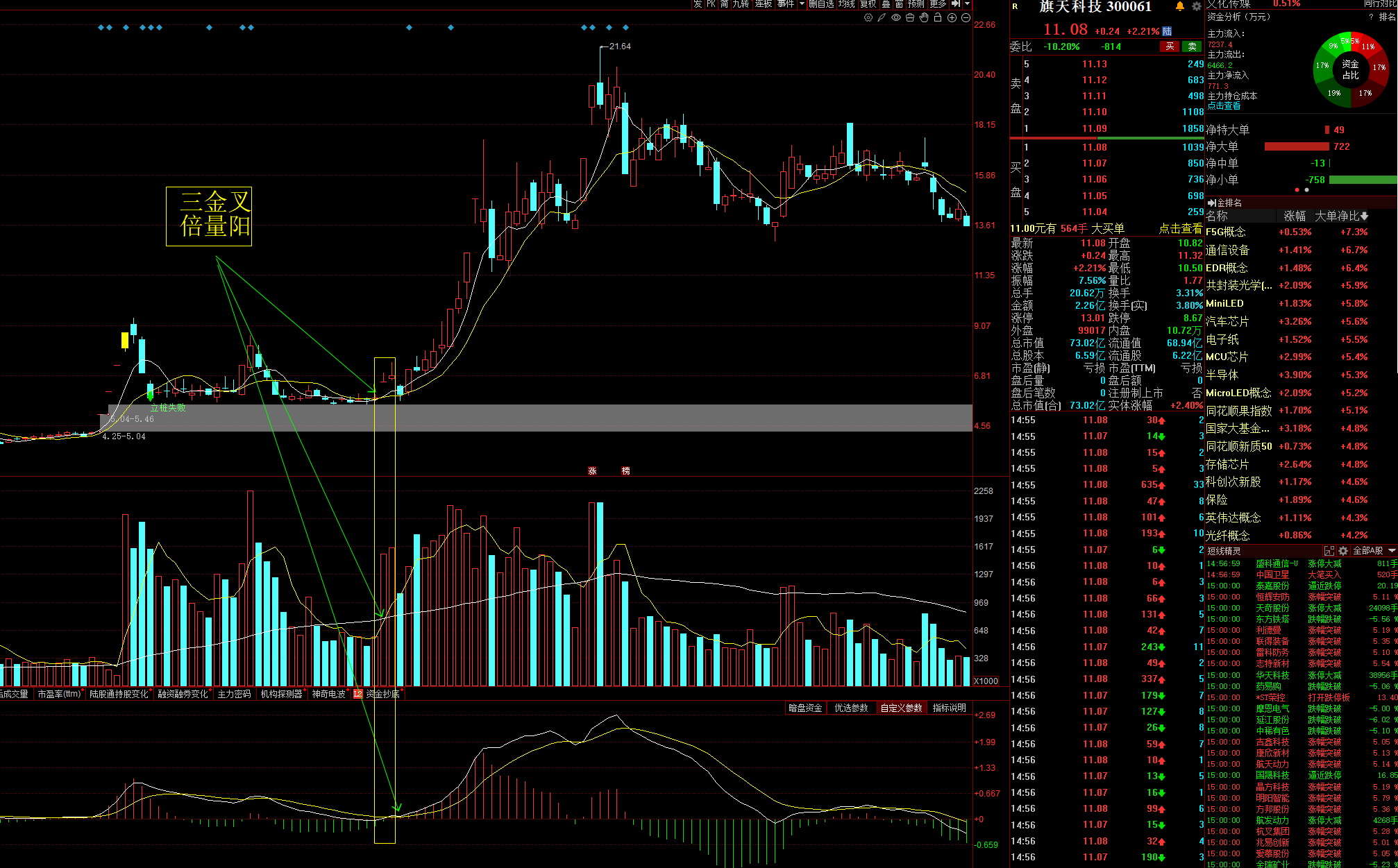Select the drawing pen tool icon

coord(882,18)
